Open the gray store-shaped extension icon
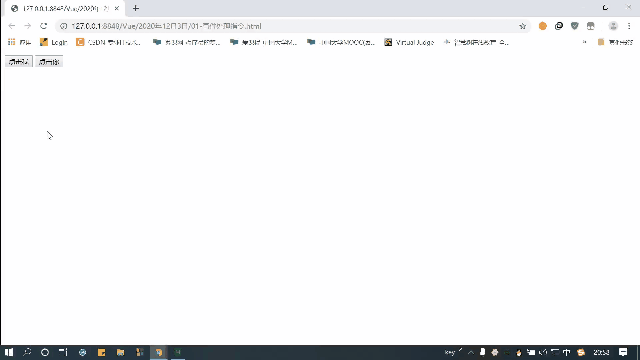The height and width of the screenshot is (360, 640). [591, 26]
